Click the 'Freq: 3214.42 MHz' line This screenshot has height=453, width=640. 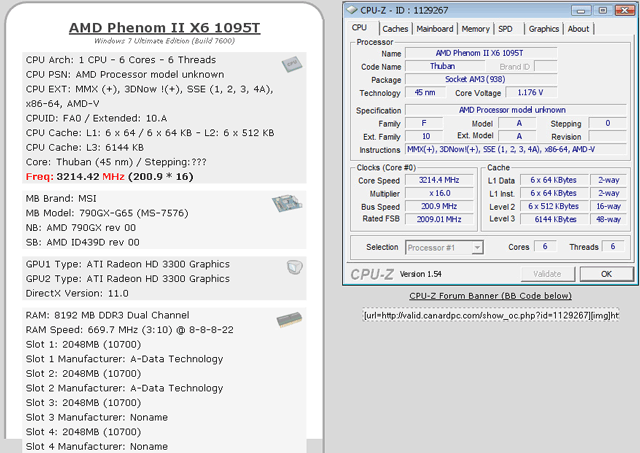coord(109,177)
